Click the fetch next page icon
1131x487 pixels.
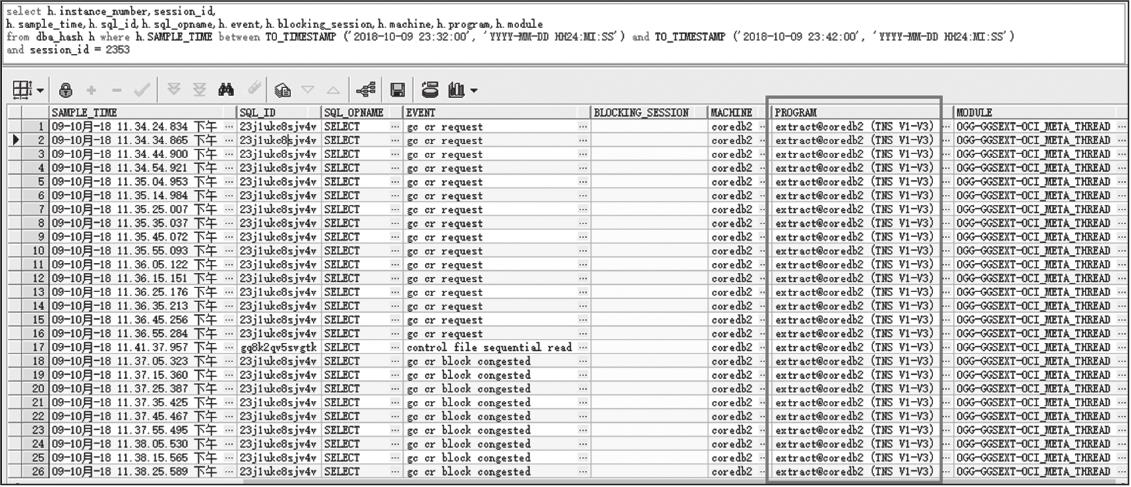click(174, 90)
